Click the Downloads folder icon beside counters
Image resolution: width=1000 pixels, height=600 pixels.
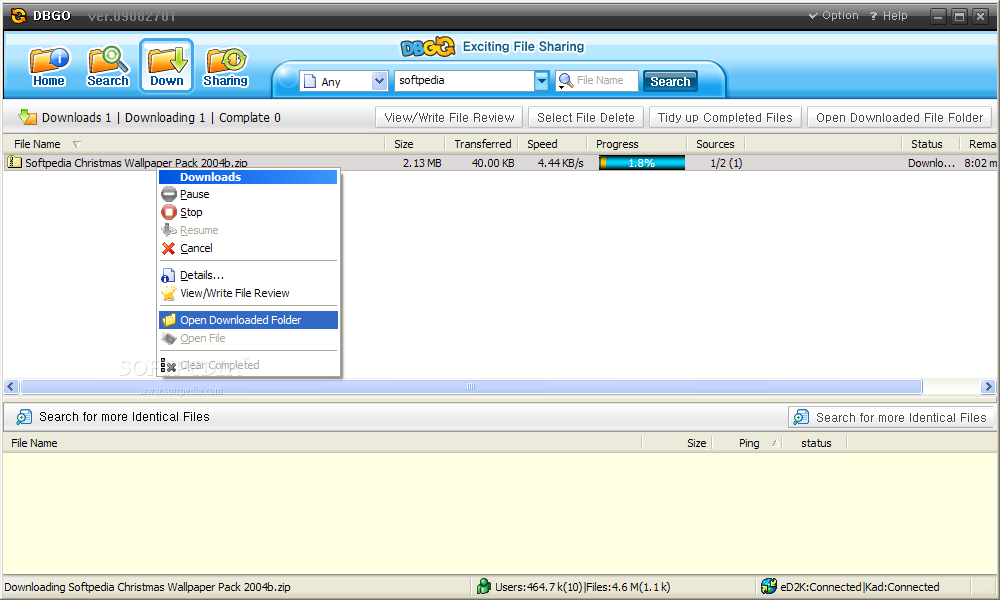[x=27, y=117]
